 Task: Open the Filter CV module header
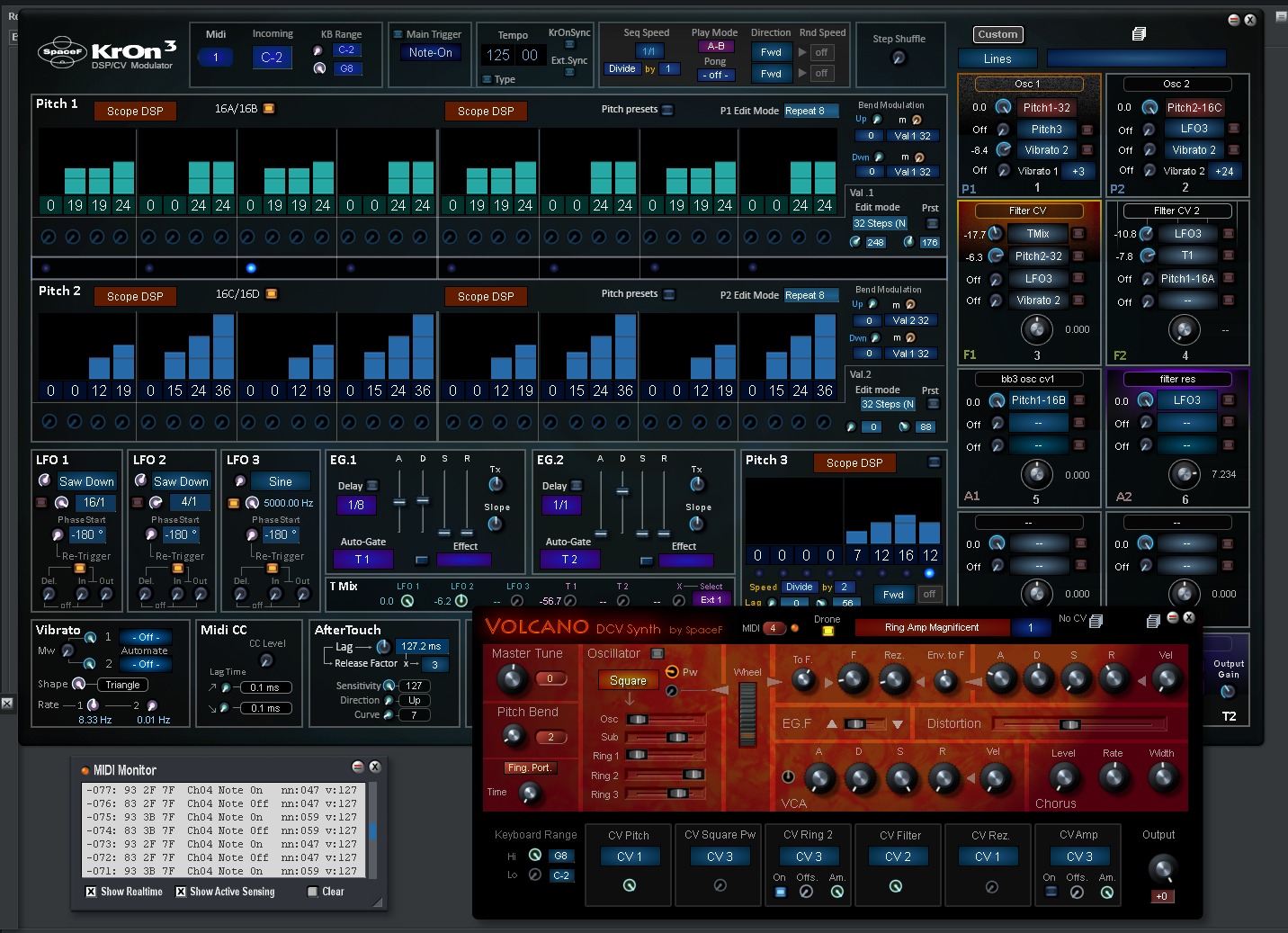(x=1028, y=211)
